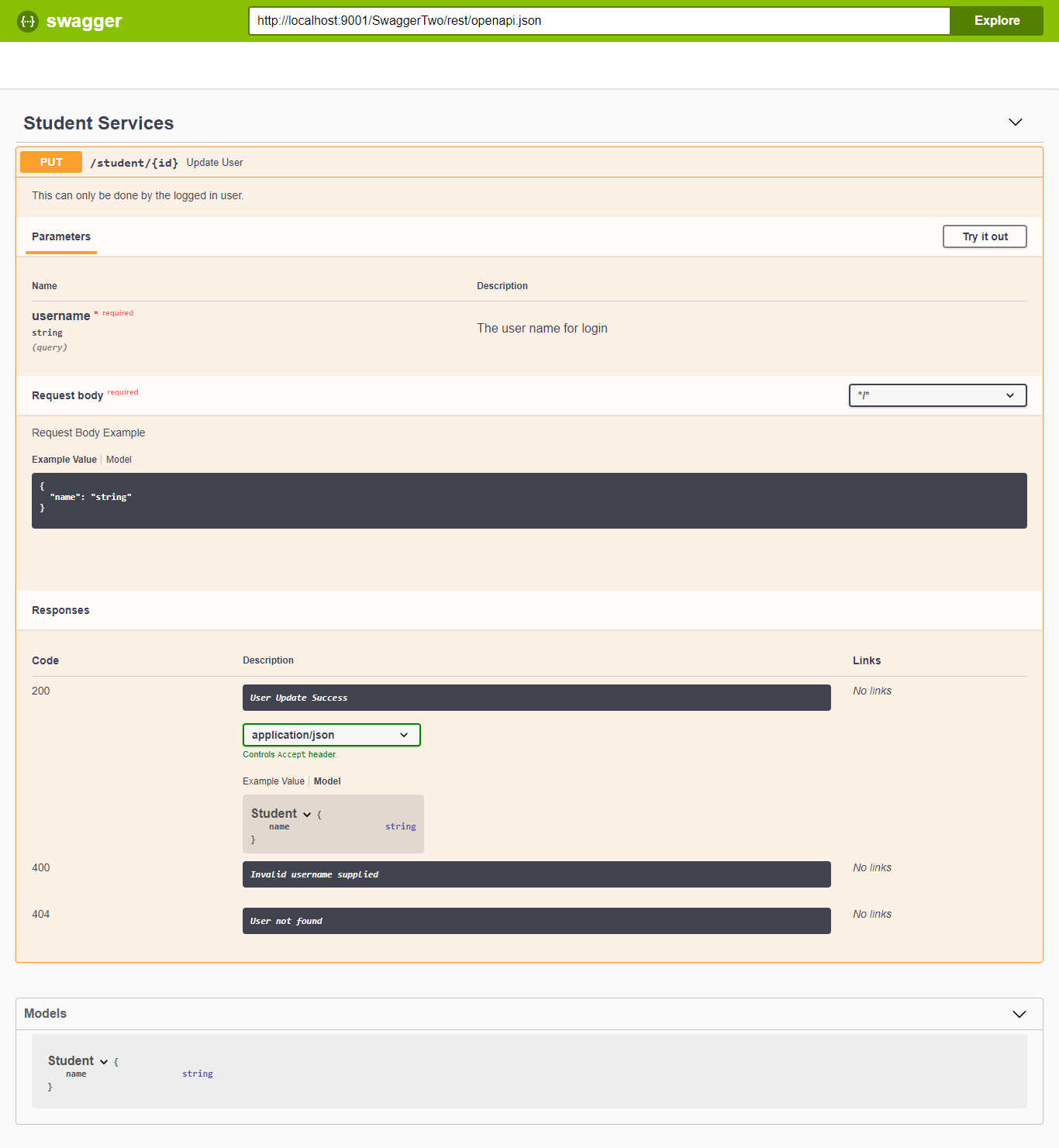Click the Models section heading

(x=45, y=1013)
